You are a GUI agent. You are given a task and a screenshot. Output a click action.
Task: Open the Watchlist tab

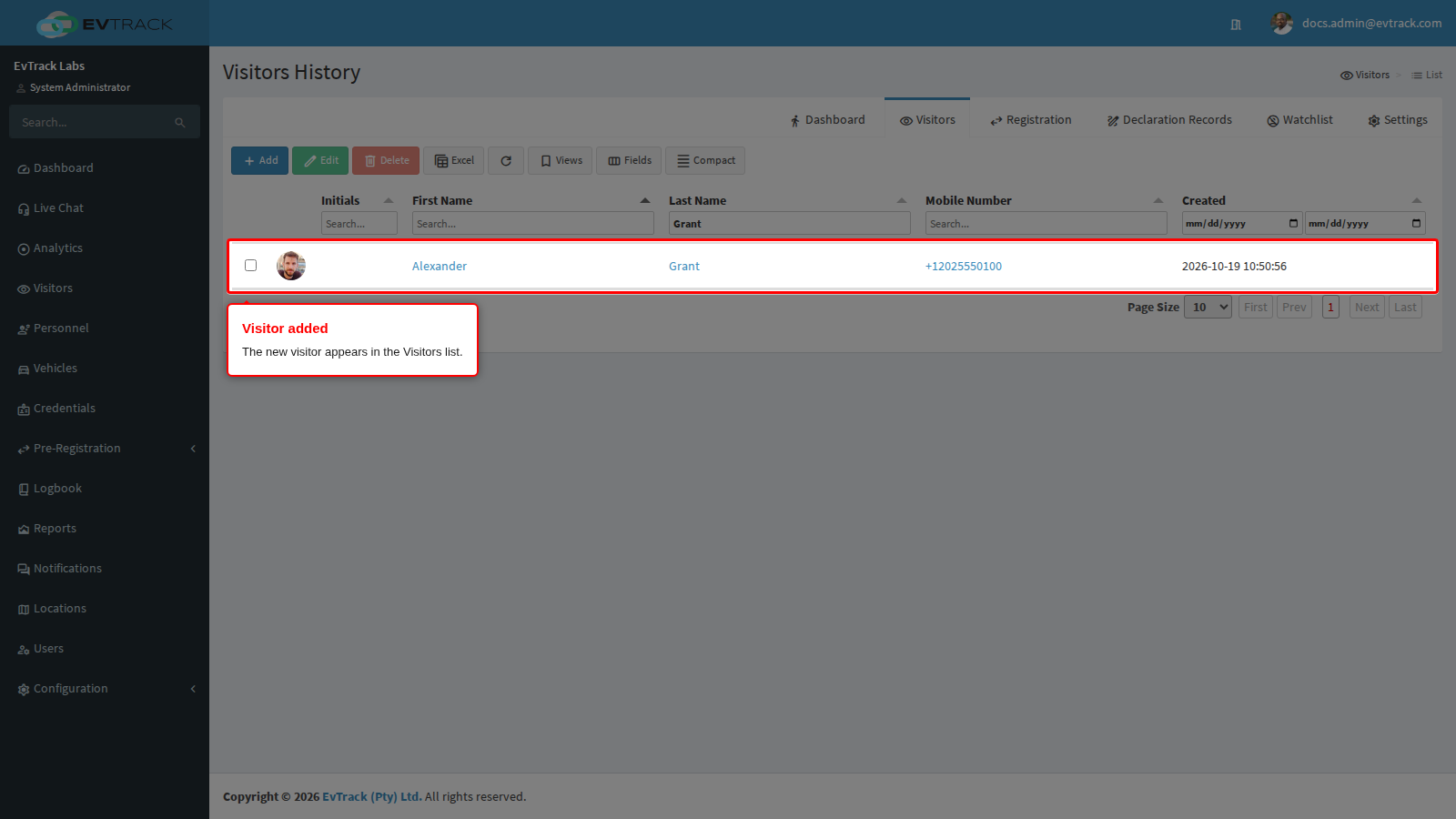[1299, 120]
